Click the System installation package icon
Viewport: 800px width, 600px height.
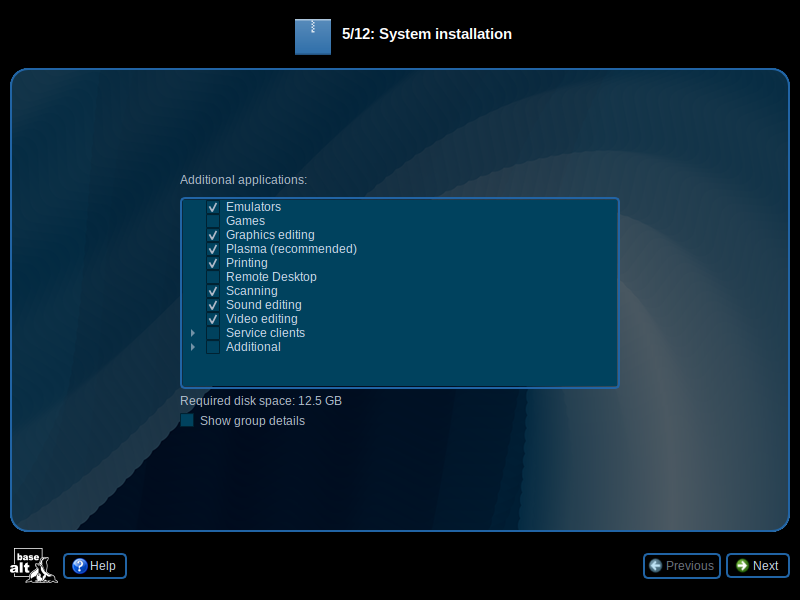[x=313, y=37]
